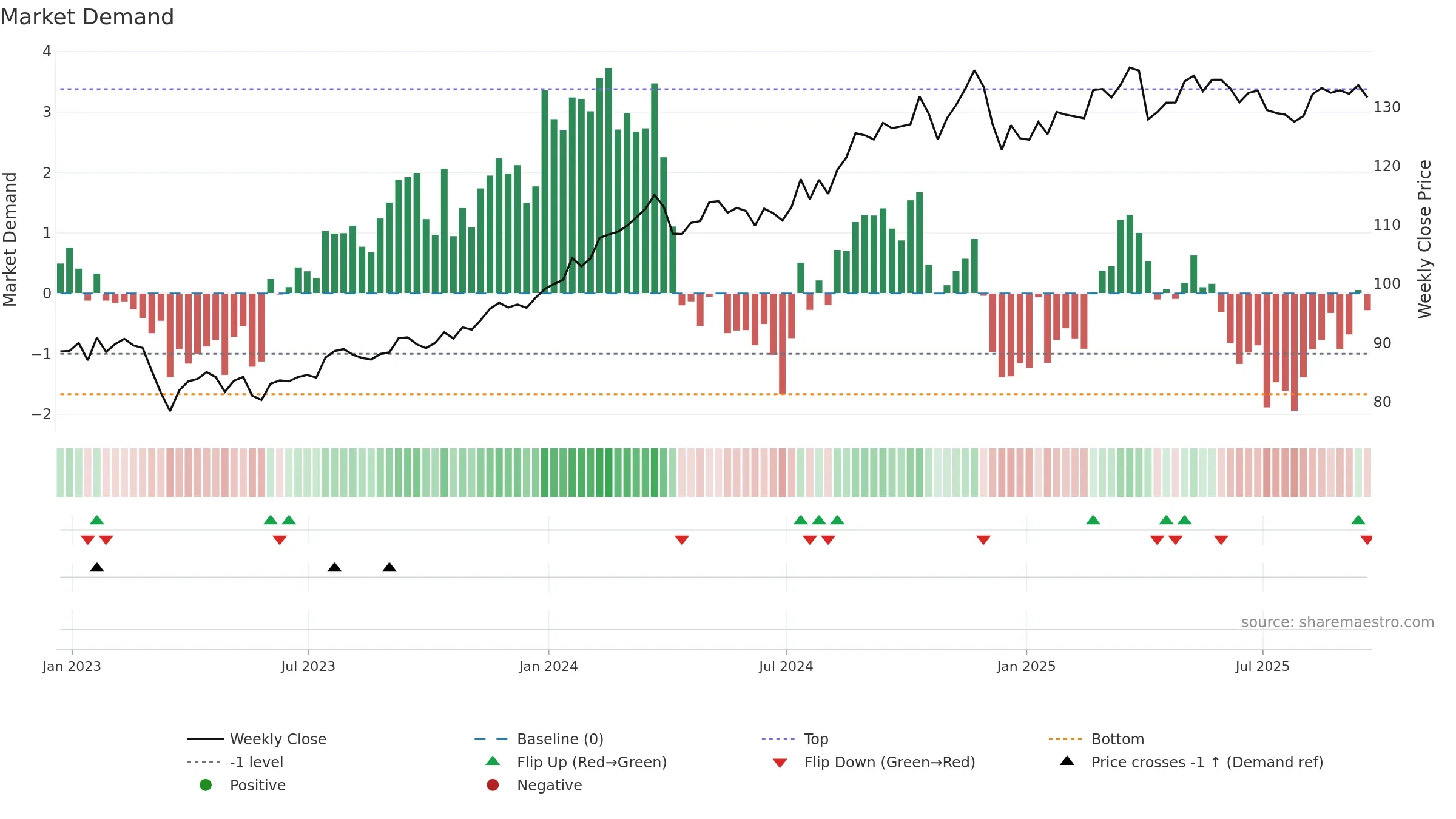Click the Jan 2024 axis label
Screen dimensions: 1456x819
tap(548, 666)
